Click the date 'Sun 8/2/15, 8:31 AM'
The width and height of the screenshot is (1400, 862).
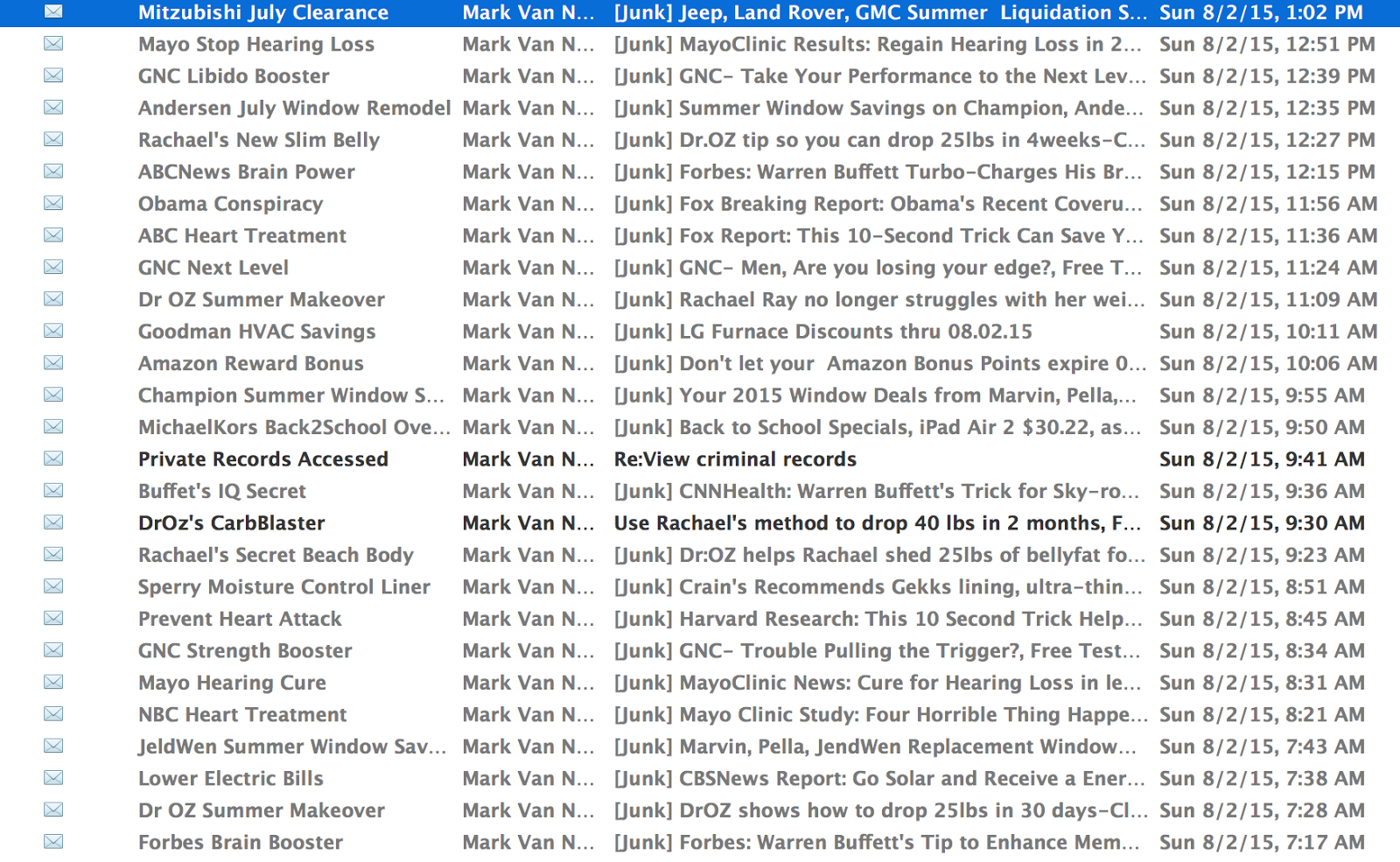[x=1262, y=683]
